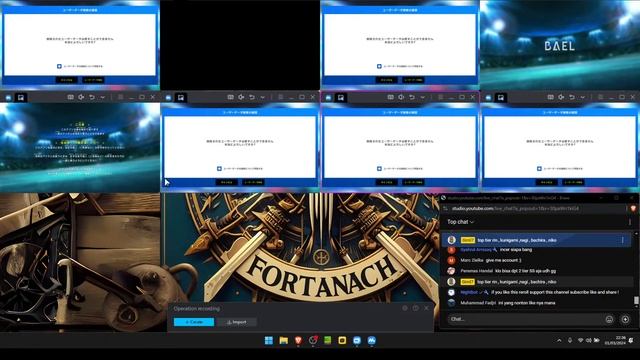Screen dimensions: 640x360
Task: Open options on highlighted top tier rin message
Action: point(622,240)
